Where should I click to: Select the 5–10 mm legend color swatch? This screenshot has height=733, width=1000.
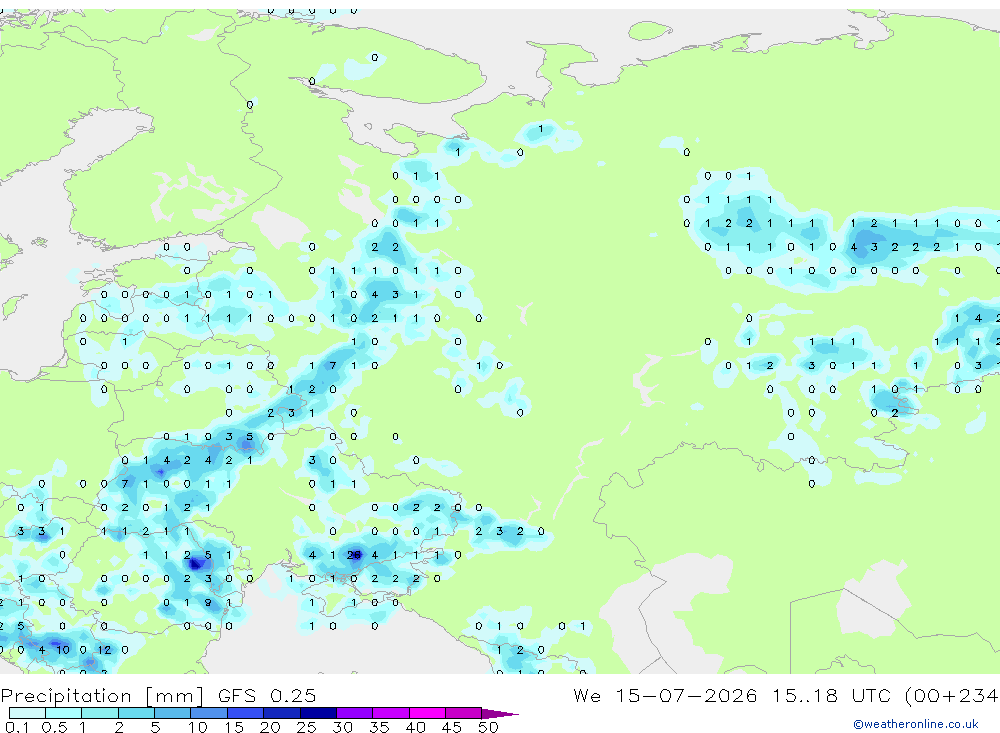pos(173,713)
